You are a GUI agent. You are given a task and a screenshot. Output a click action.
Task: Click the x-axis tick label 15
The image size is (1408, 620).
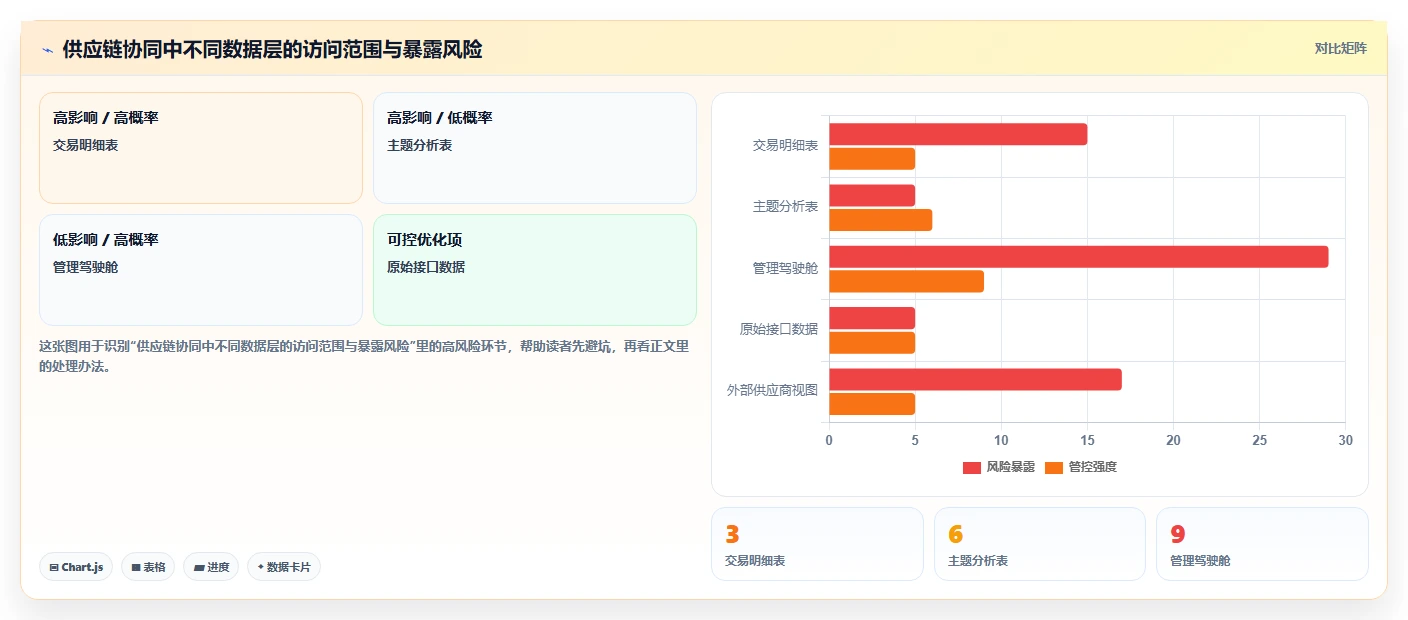coord(1087,441)
